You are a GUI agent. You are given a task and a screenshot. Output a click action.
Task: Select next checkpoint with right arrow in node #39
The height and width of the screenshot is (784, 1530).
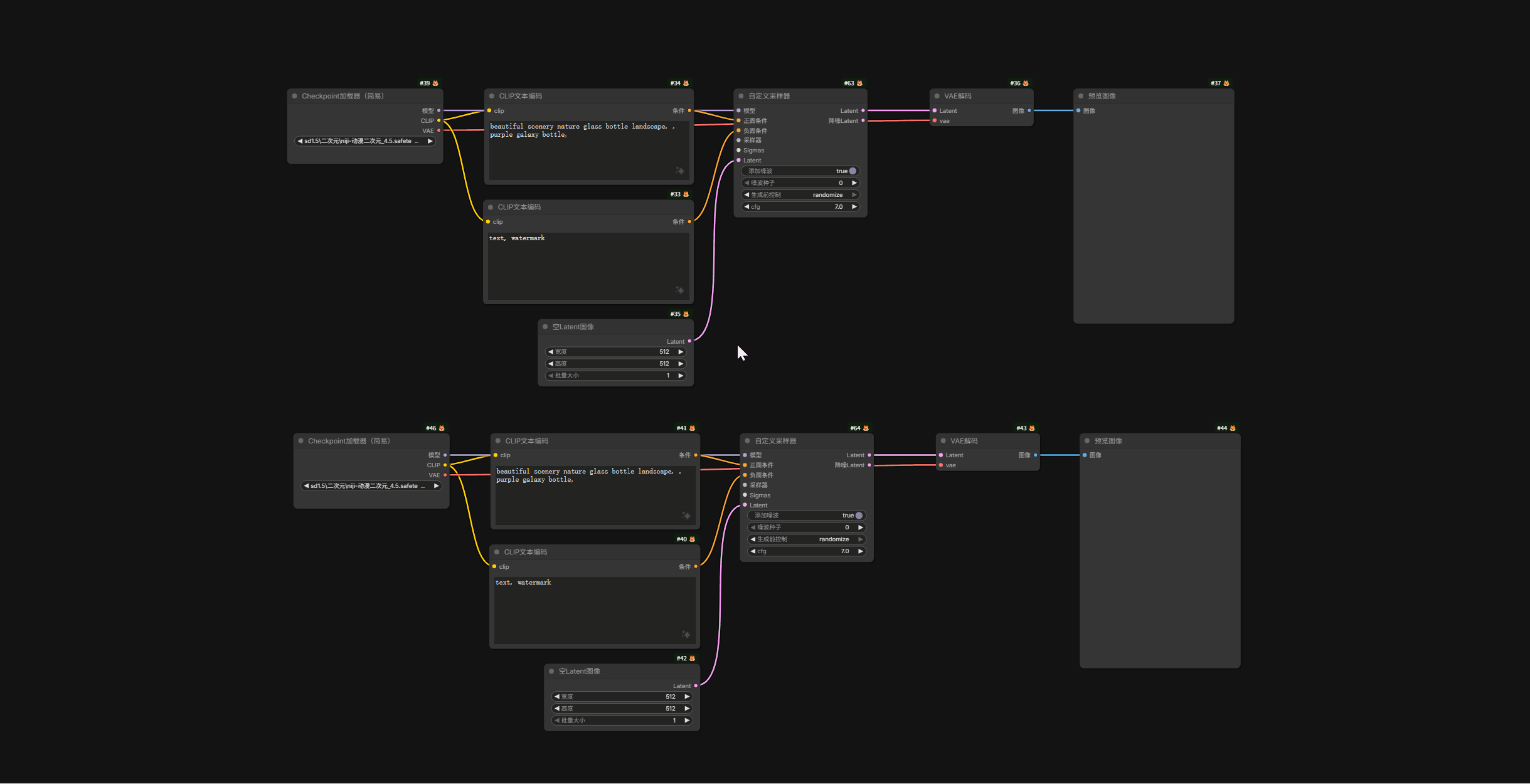(x=430, y=141)
